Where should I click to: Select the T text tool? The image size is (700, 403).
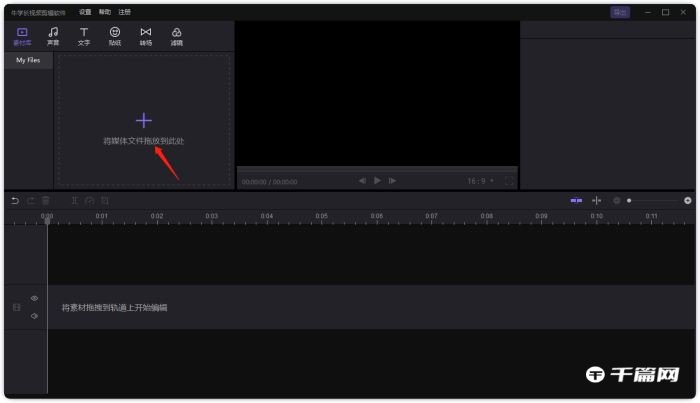pyautogui.click(x=84, y=36)
